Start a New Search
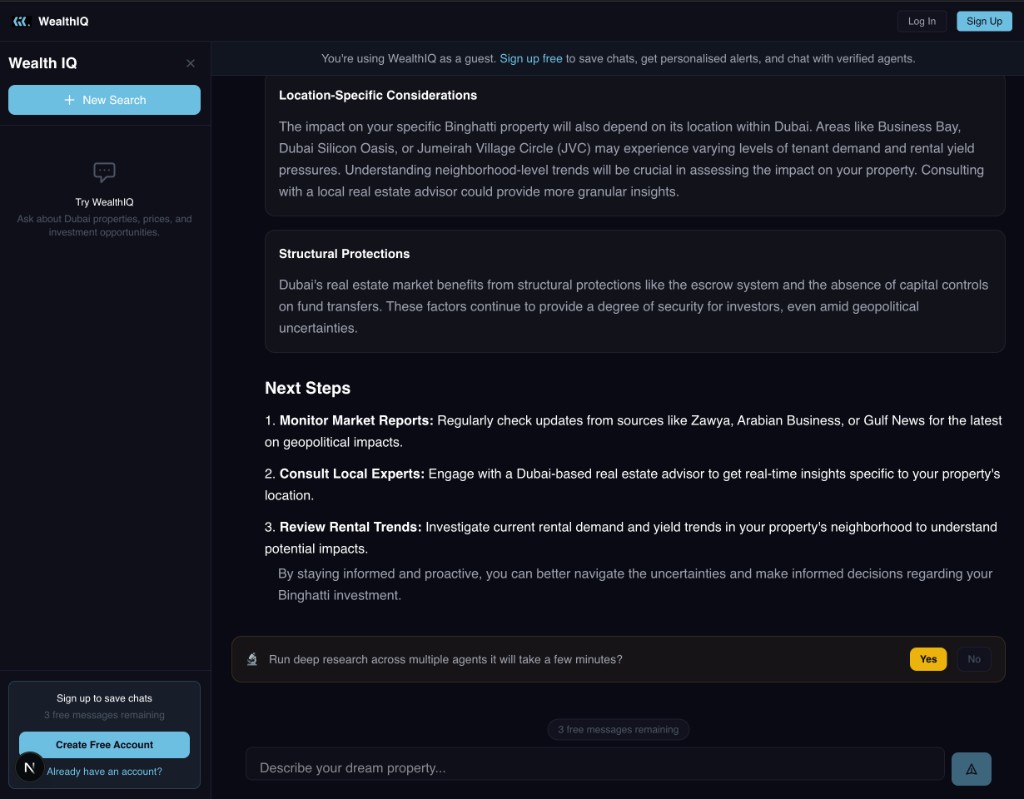The height and width of the screenshot is (799, 1024). pyautogui.click(x=104, y=100)
